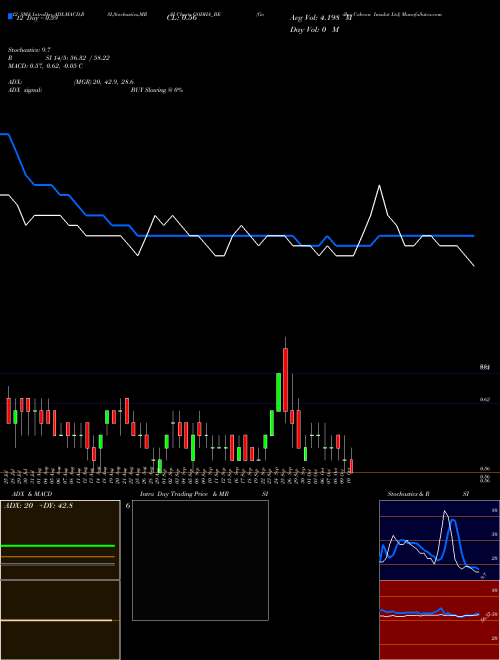The image size is (500, 660).
Task: Click the ADX (MGR) 20, 42.9, 28.6 values
Action: [x=104, y=82]
